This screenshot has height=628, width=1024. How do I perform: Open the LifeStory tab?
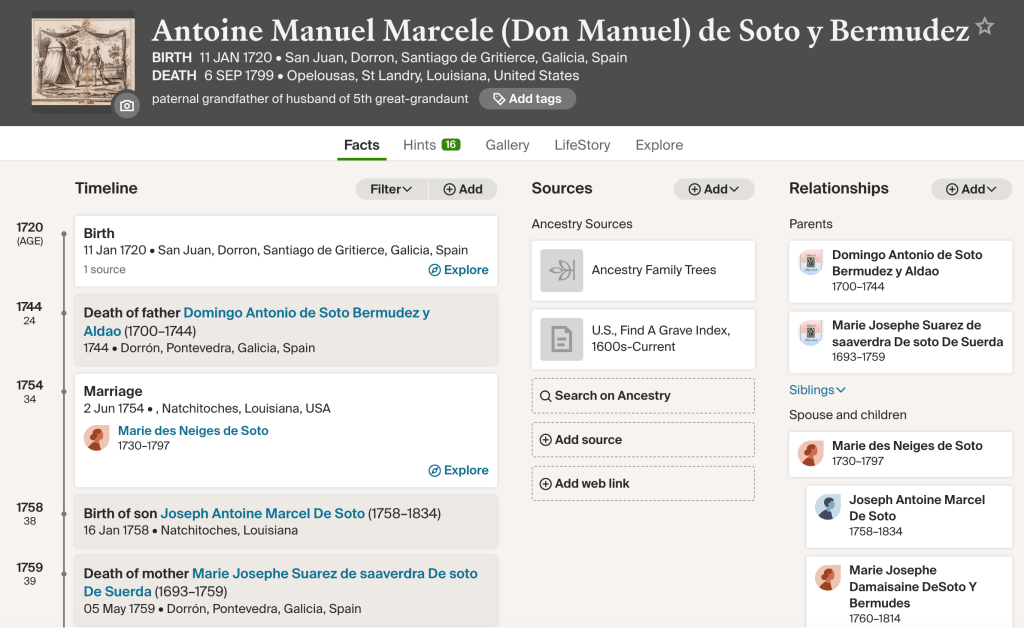tap(582, 145)
